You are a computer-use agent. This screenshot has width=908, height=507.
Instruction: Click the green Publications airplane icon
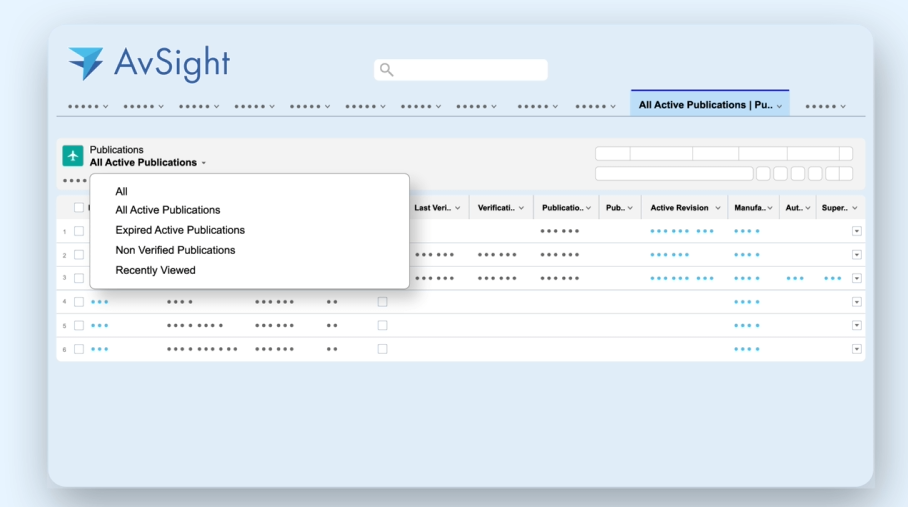click(73, 156)
